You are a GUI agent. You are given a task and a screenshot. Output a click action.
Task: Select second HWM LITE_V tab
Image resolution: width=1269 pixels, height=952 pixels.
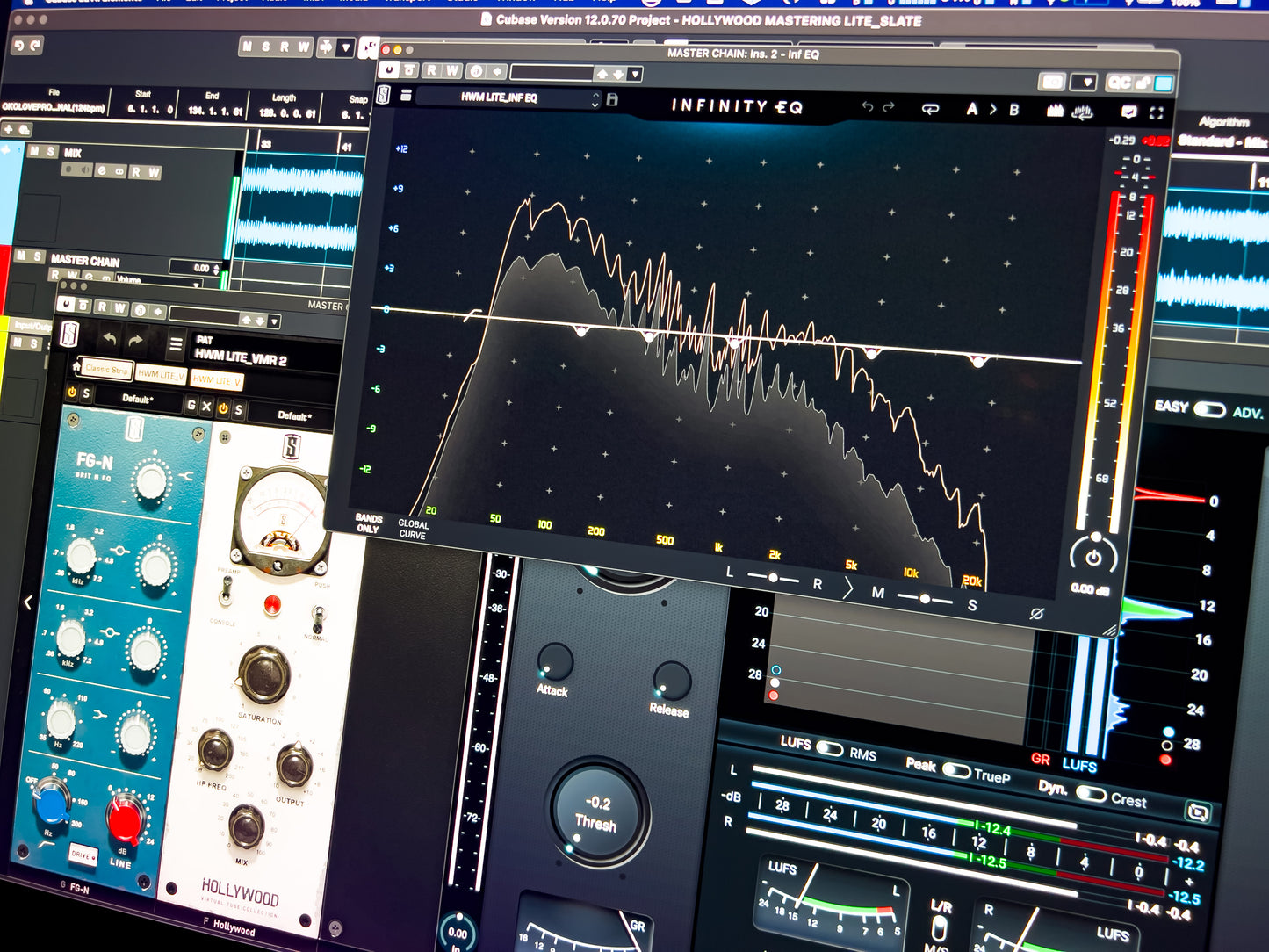click(161, 374)
